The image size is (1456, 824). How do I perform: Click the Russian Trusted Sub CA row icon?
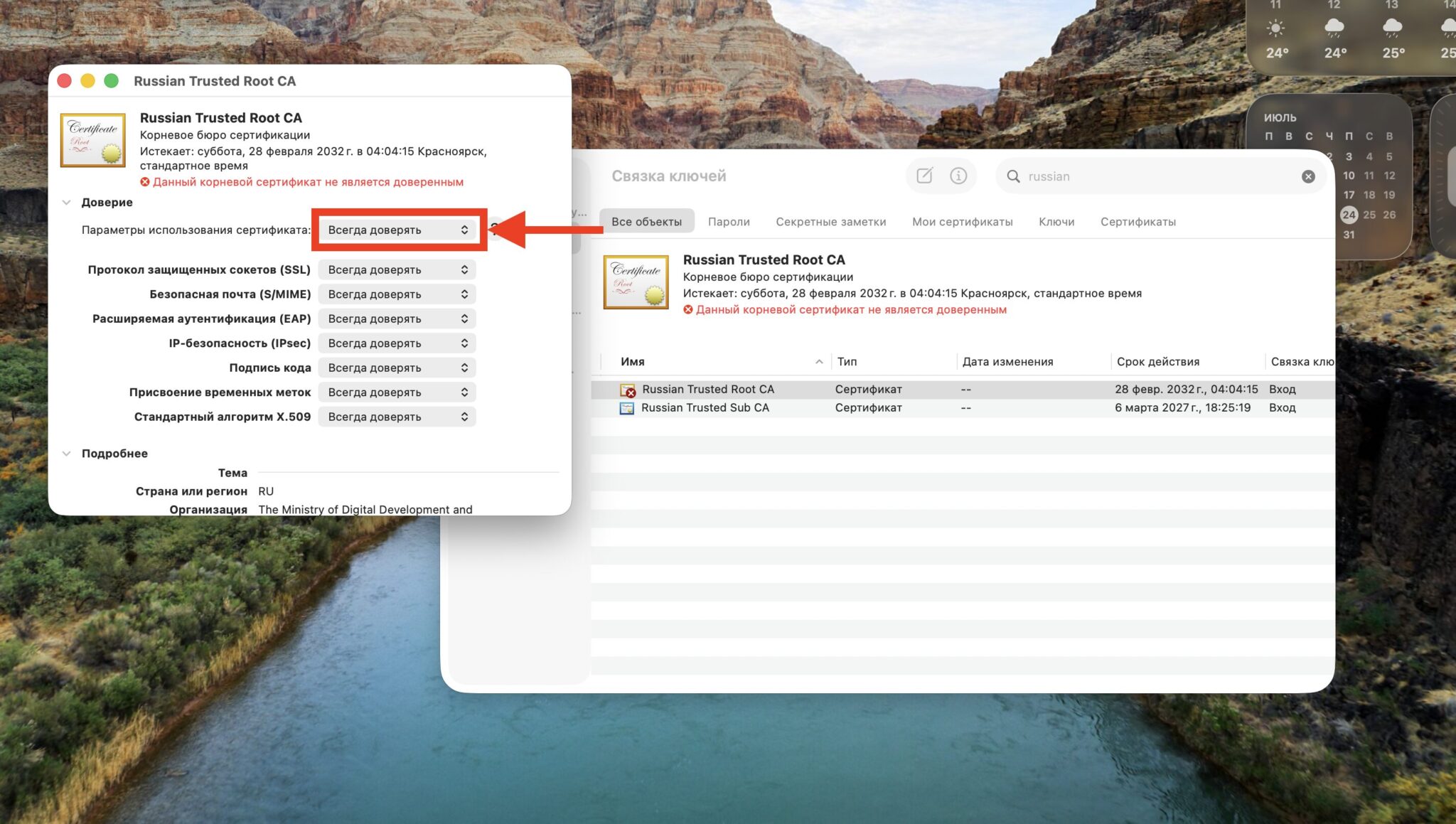626,408
